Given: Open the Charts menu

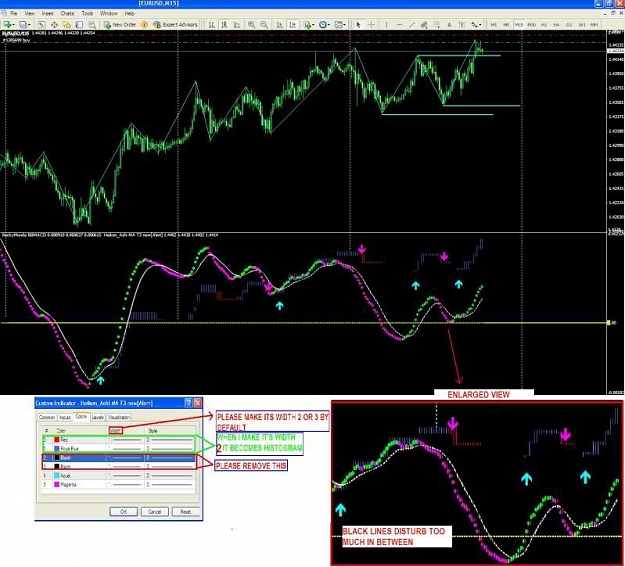Looking at the screenshot, I should coord(67,13).
